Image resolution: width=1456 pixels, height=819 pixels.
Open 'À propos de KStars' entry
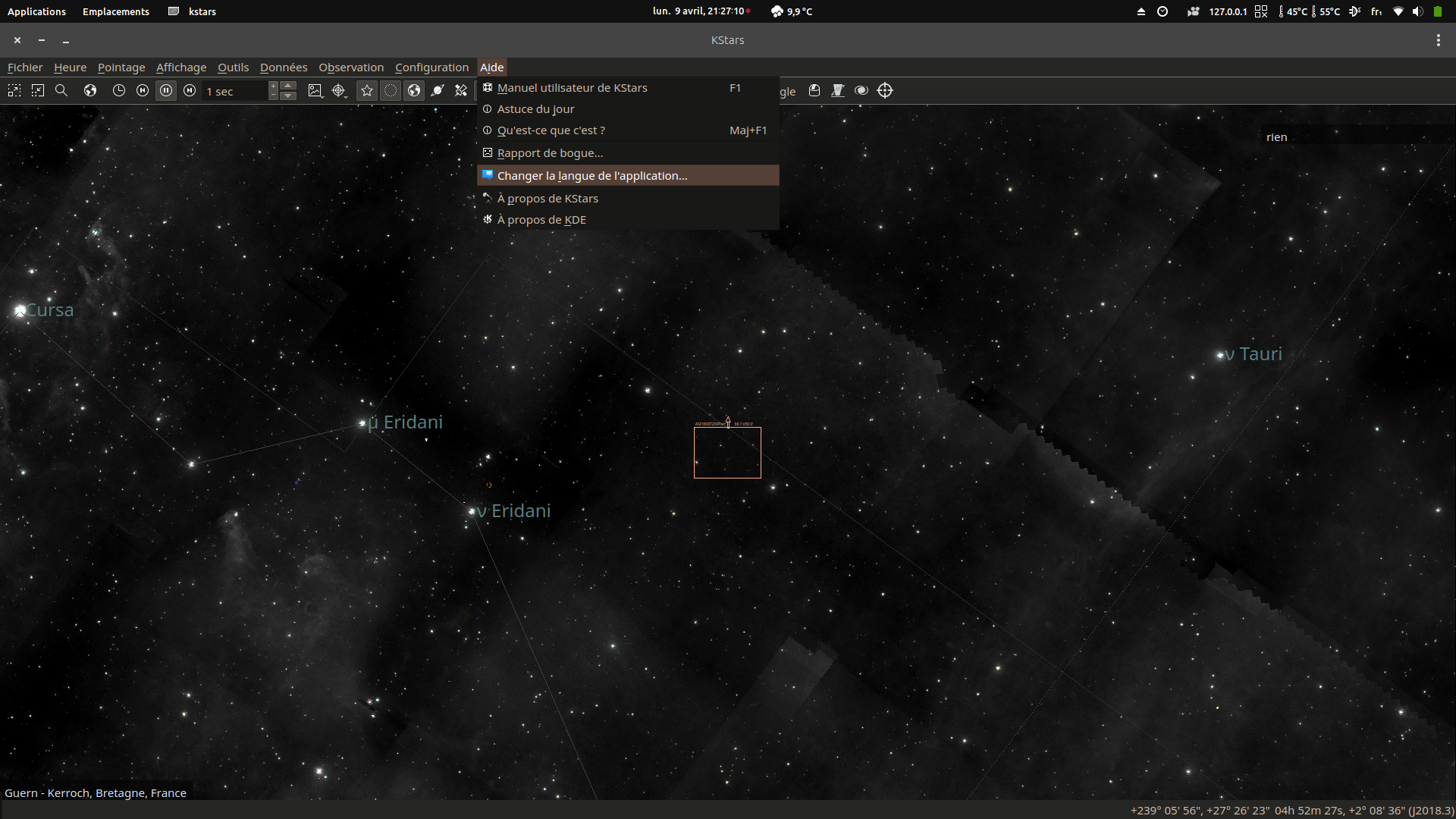click(548, 199)
